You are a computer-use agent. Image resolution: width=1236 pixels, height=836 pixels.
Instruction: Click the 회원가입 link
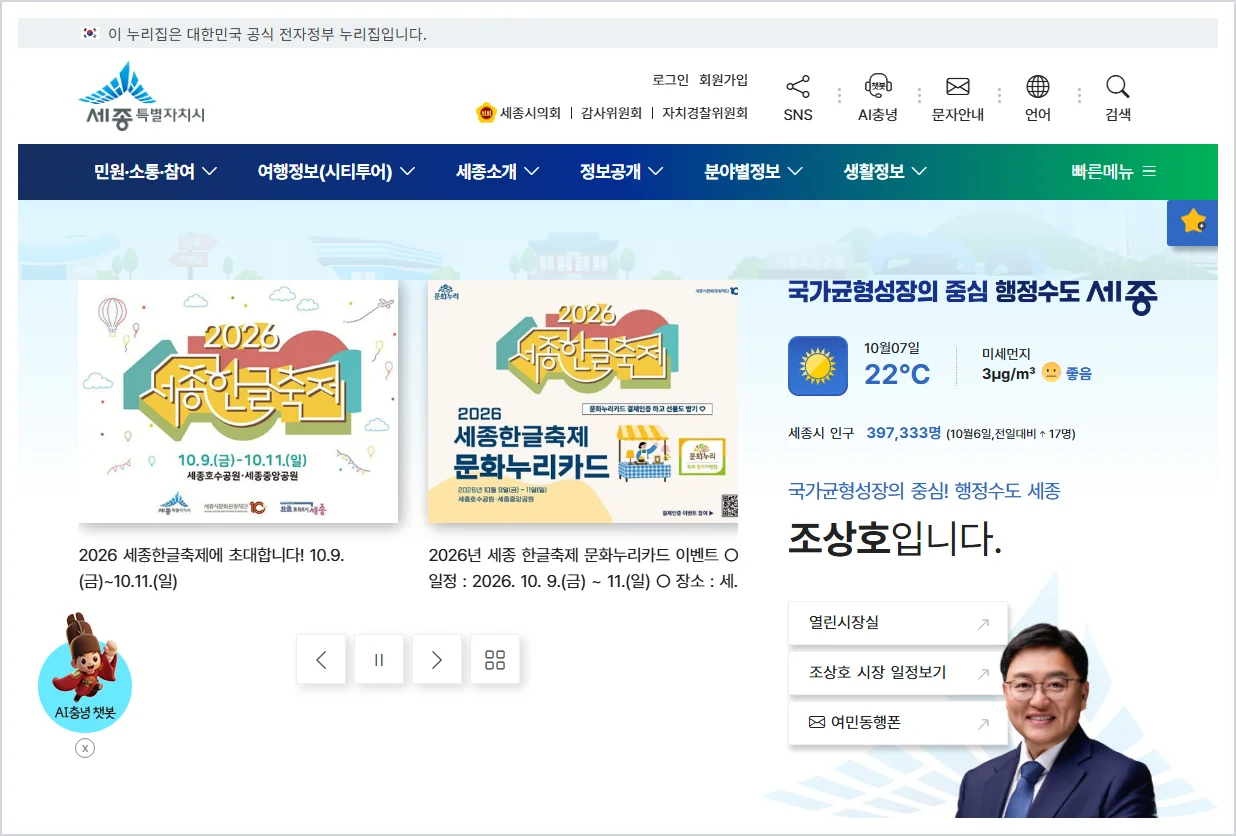(x=723, y=80)
